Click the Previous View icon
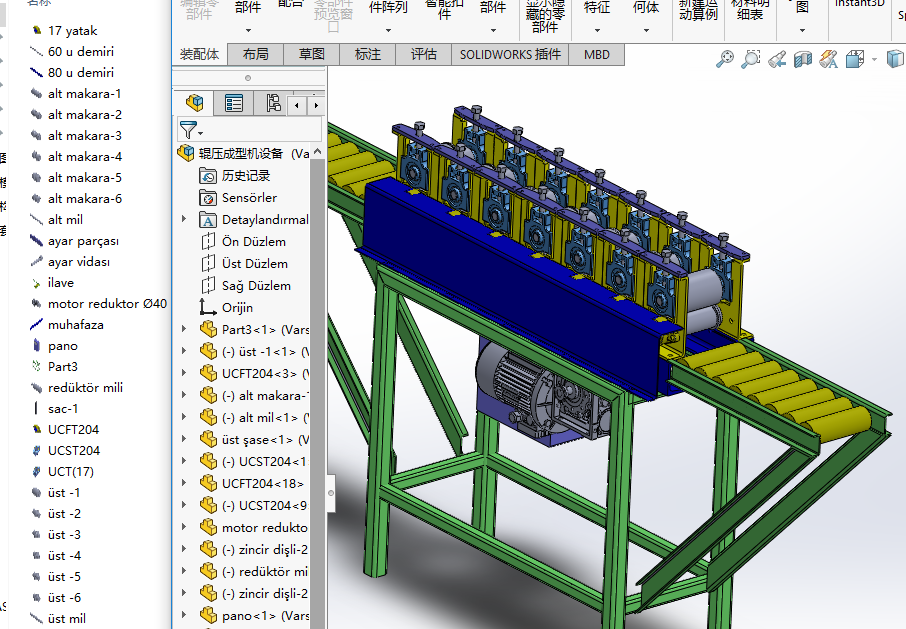The height and width of the screenshot is (629, 906). 777,60
